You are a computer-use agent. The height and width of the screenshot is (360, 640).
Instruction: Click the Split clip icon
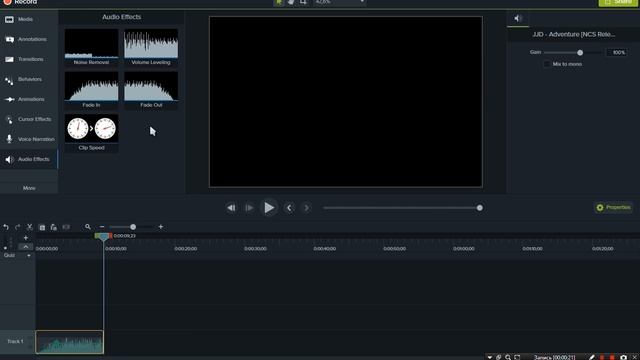click(66, 227)
